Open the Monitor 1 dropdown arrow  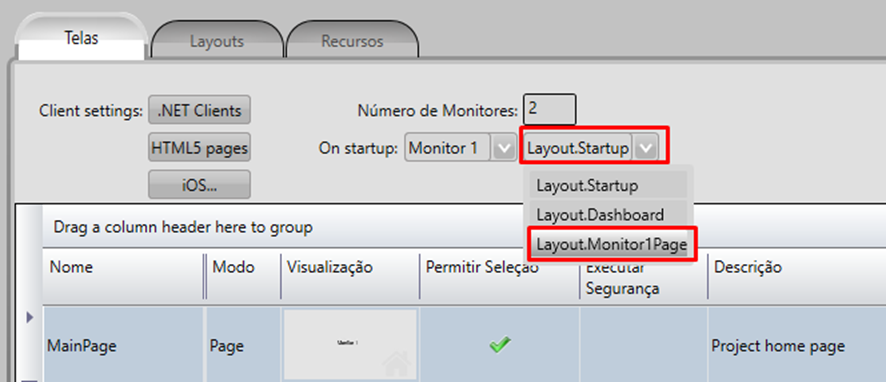tap(502, 149)
